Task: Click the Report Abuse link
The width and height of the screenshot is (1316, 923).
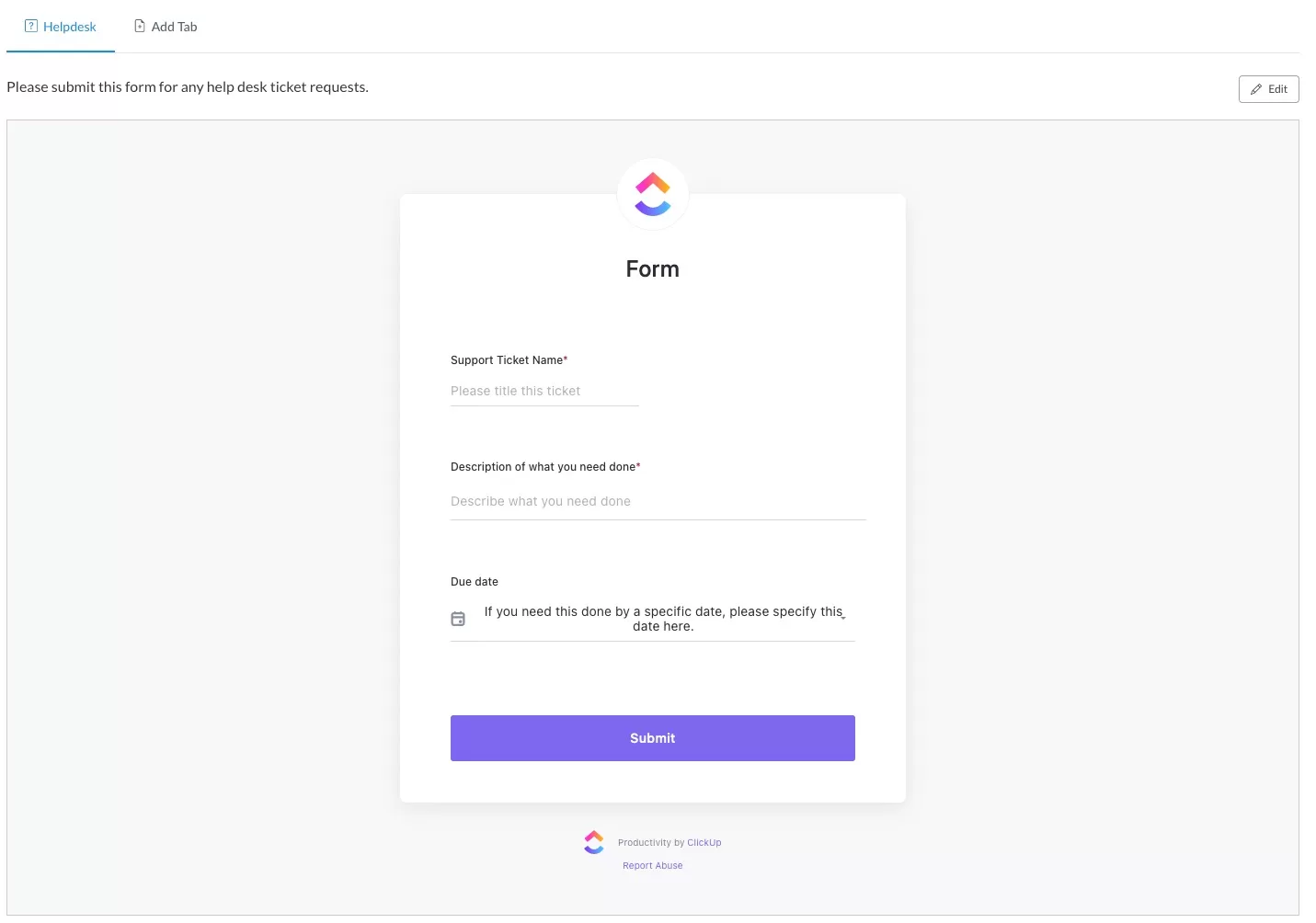Action: pyautogui.click(x=653, y=866)
